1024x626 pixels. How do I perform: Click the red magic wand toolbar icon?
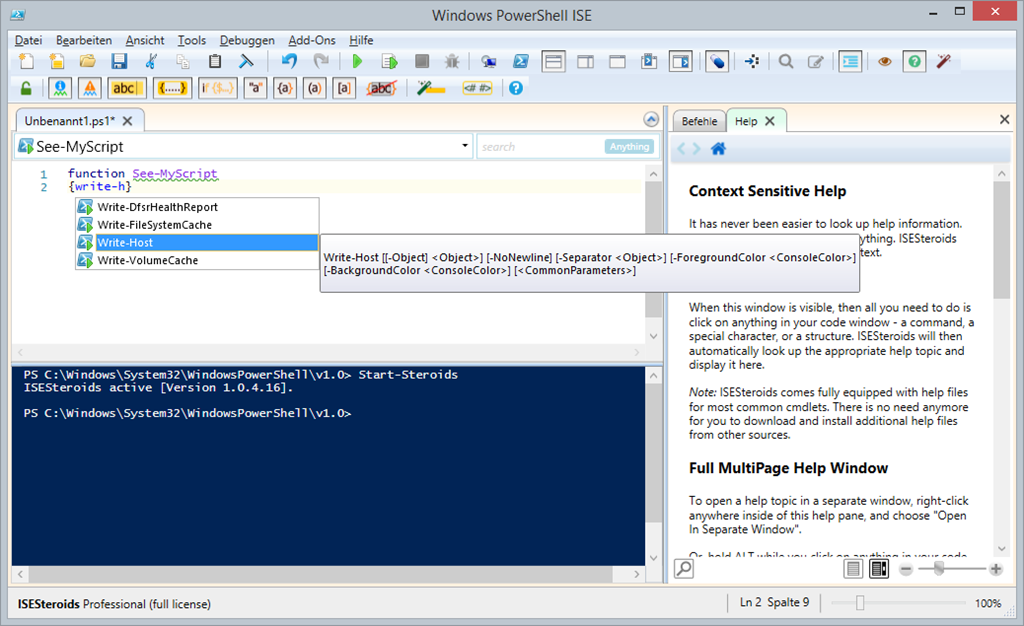[944, 61]
